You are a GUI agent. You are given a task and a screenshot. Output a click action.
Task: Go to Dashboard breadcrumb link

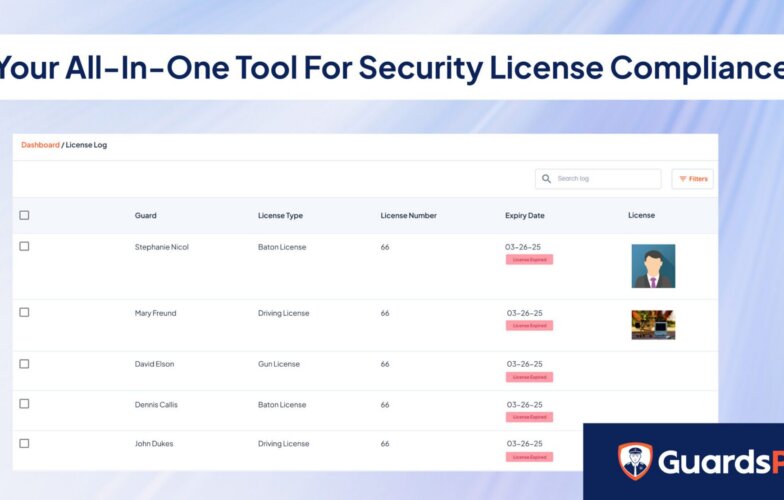[40, 145]
